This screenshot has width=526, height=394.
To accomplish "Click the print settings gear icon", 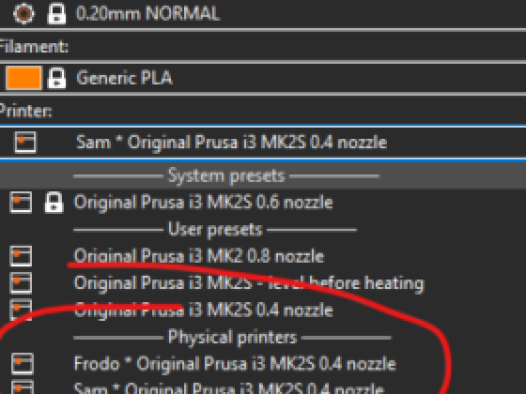I will tap(23, 13).
